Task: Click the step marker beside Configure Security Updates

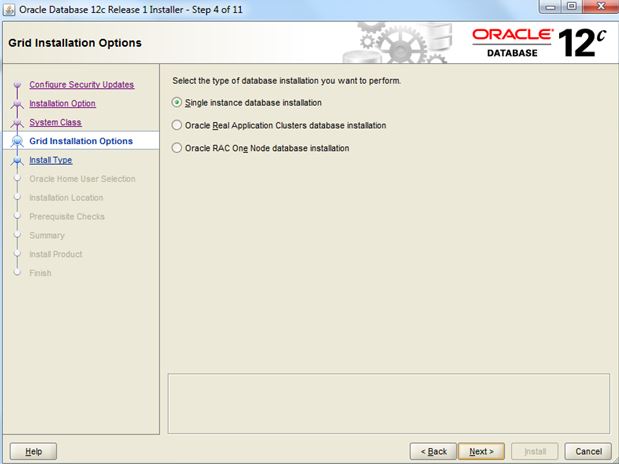Action: (17, 85)
